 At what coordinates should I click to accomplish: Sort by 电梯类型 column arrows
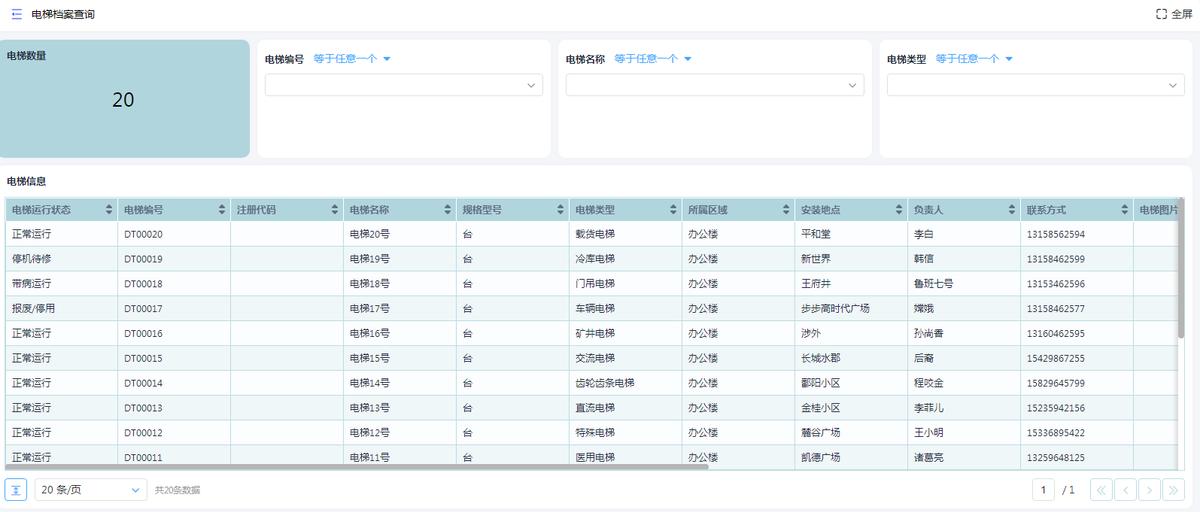coord(673,210)
